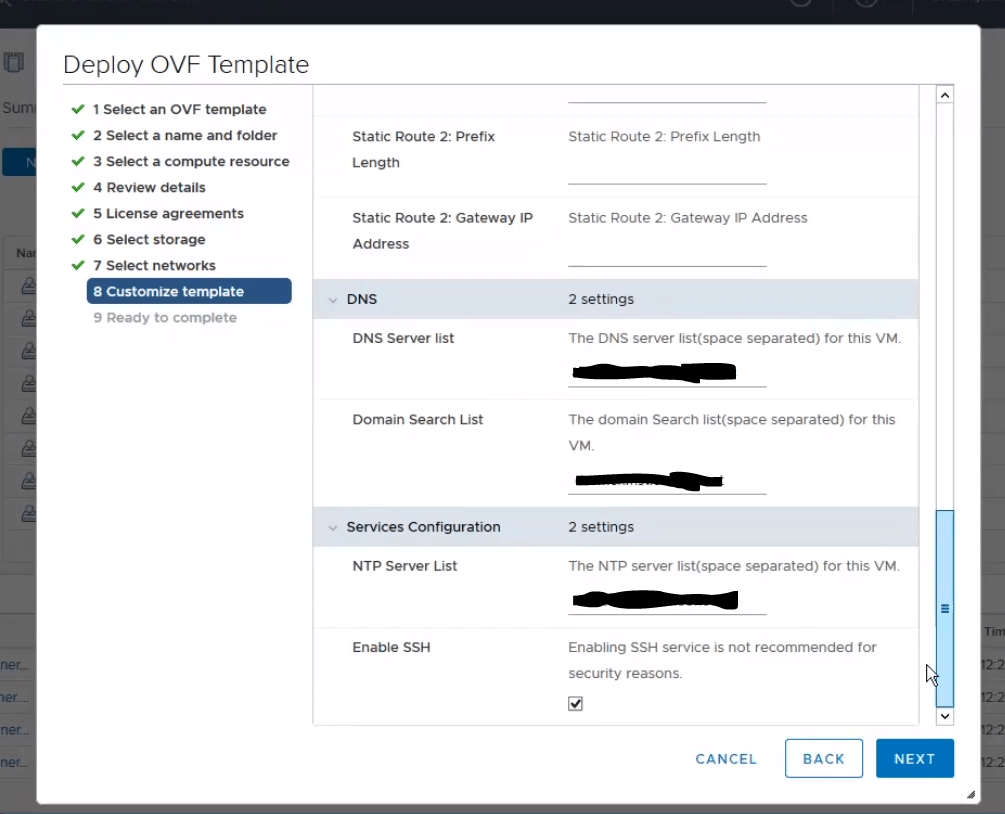Click Static Route 2 Gateway IP field
Screen dimensions: 1005x814
click(666, 254)
